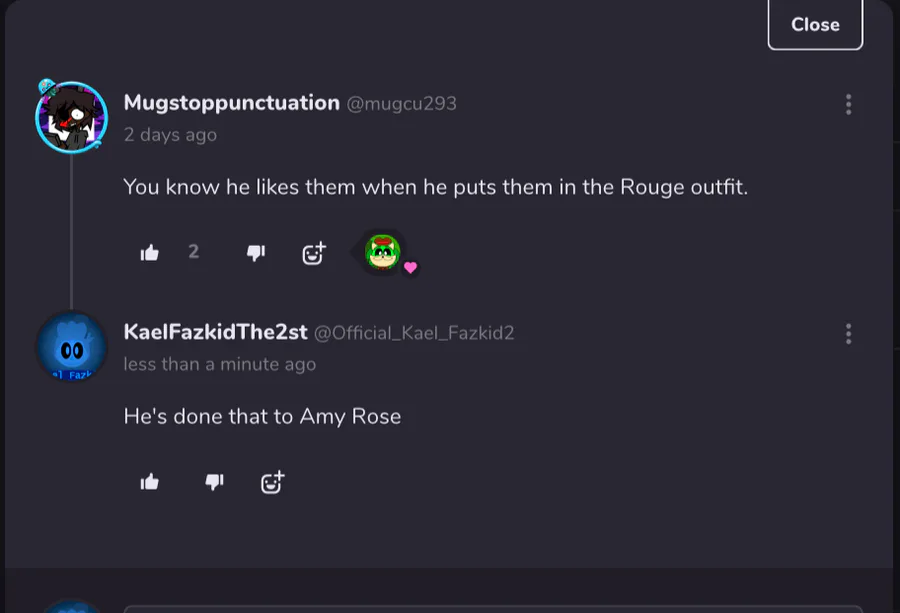This screenshot has width=900, height=613.
Task: Click the KaelFazkidThe2st username
Action: (215, 332)
